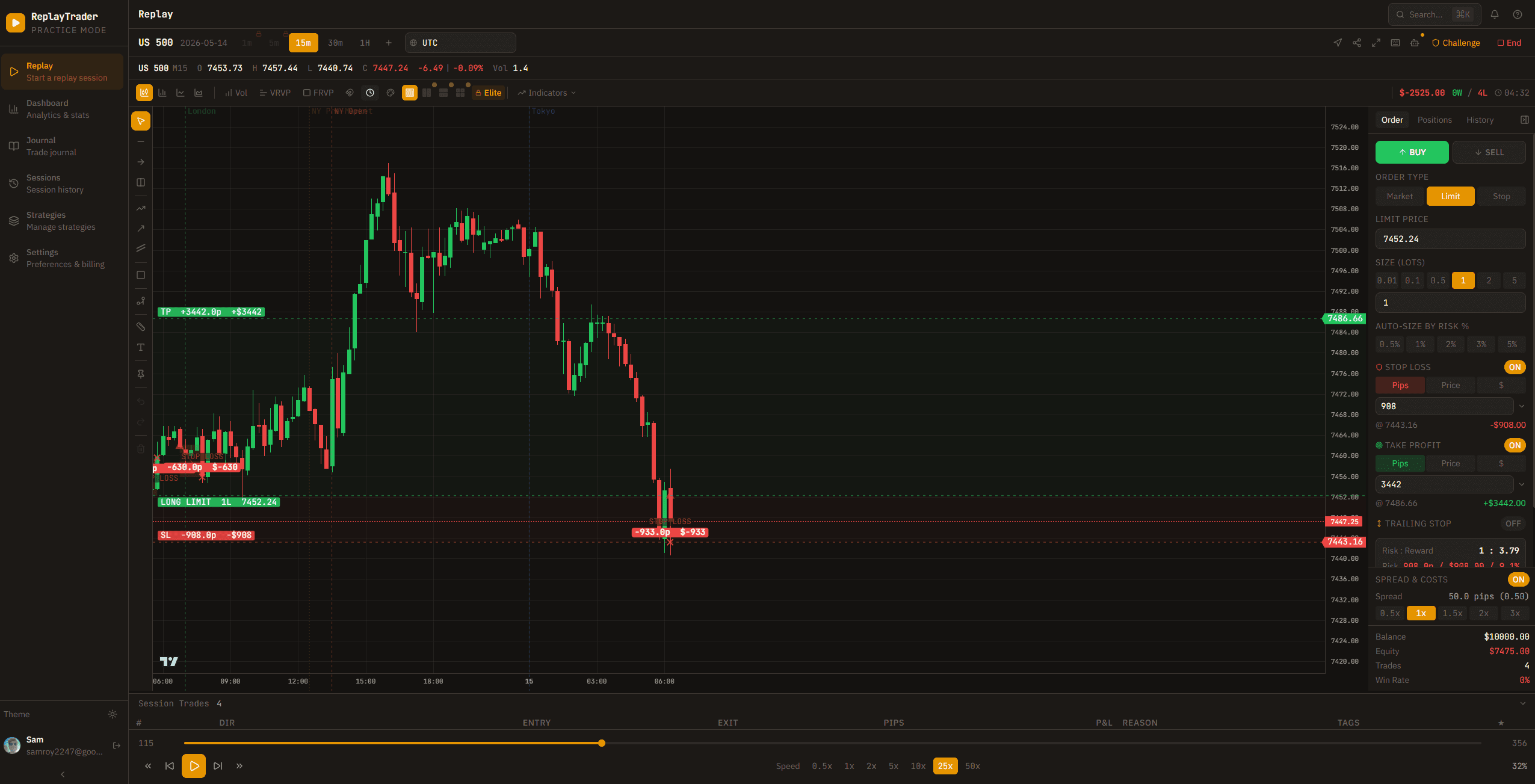The width and height of the screenshot is (1535, 784).
Task: Select the text annotation tool
Action: coord(141,347)
